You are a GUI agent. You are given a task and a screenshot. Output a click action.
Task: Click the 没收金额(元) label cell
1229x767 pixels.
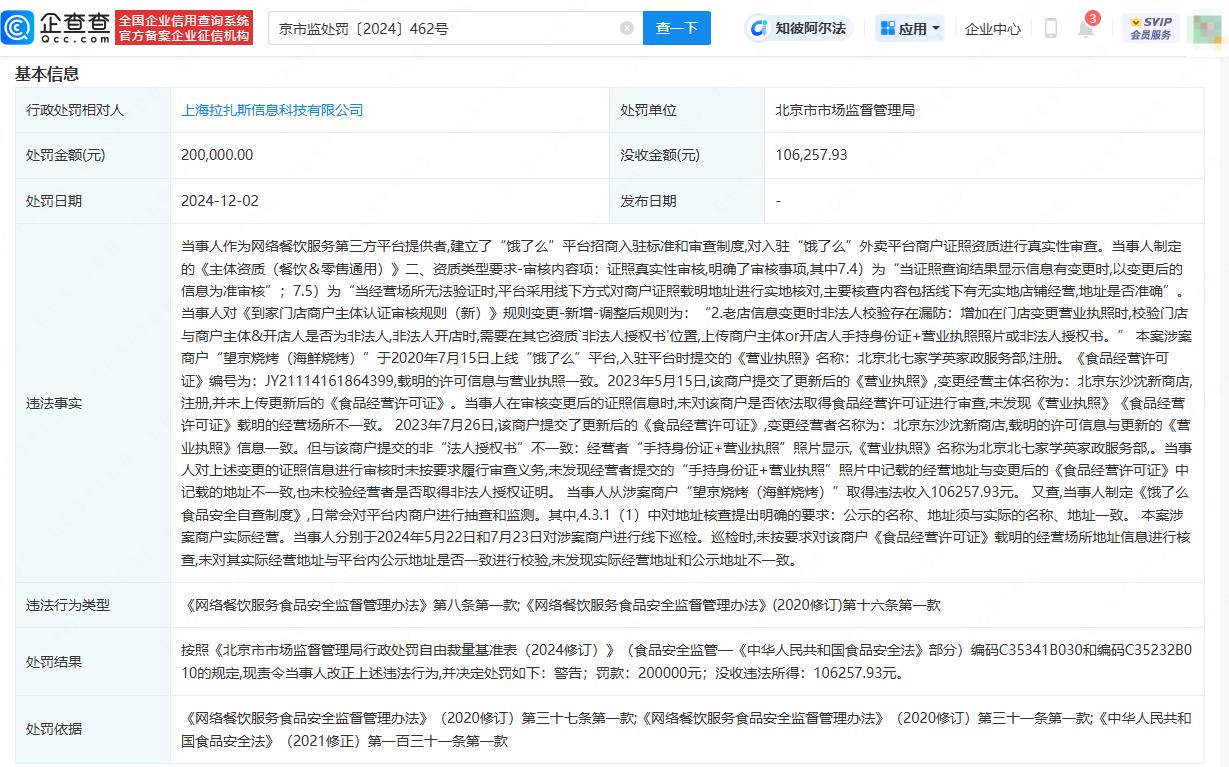687,155
